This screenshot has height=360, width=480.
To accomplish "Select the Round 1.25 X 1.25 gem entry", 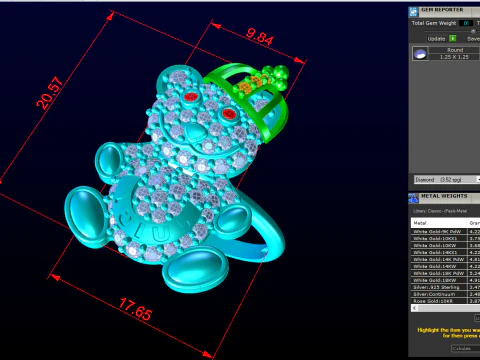I will pyautogui.click(x=454, y=53).
